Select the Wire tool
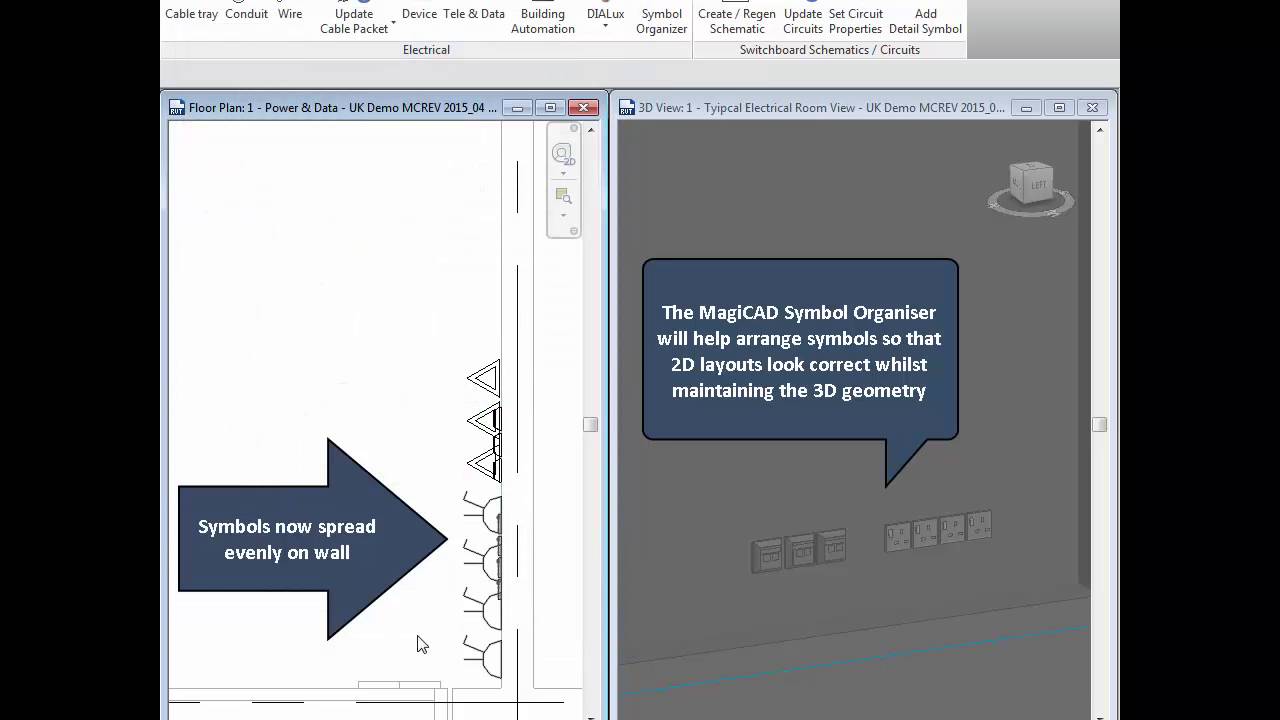The width and height of the screenshot is (1280, 720). [x=290, y=14]
